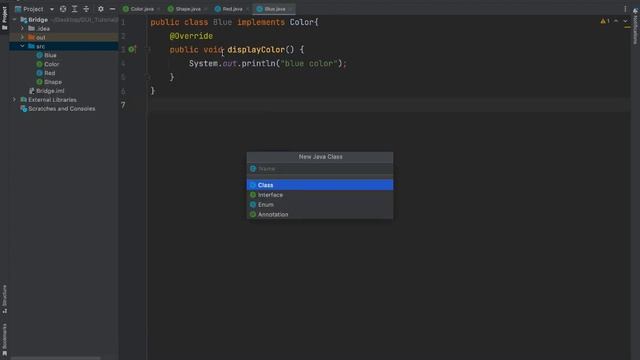Collapse the Bridge project root node

pos(14,20)
